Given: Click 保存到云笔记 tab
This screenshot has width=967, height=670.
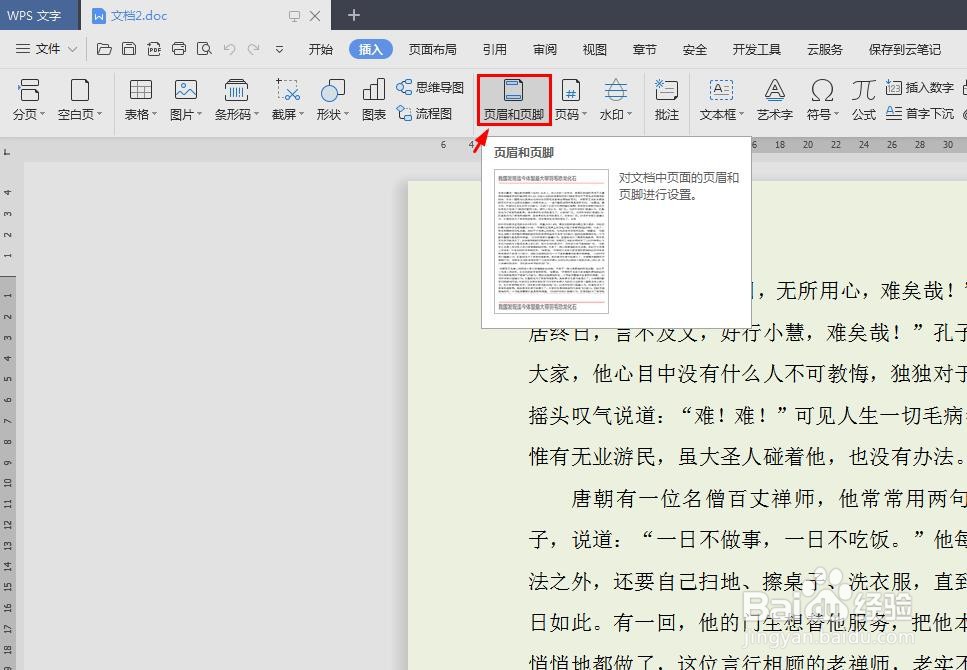Looking at the screenshot, I should click(905, 49).
